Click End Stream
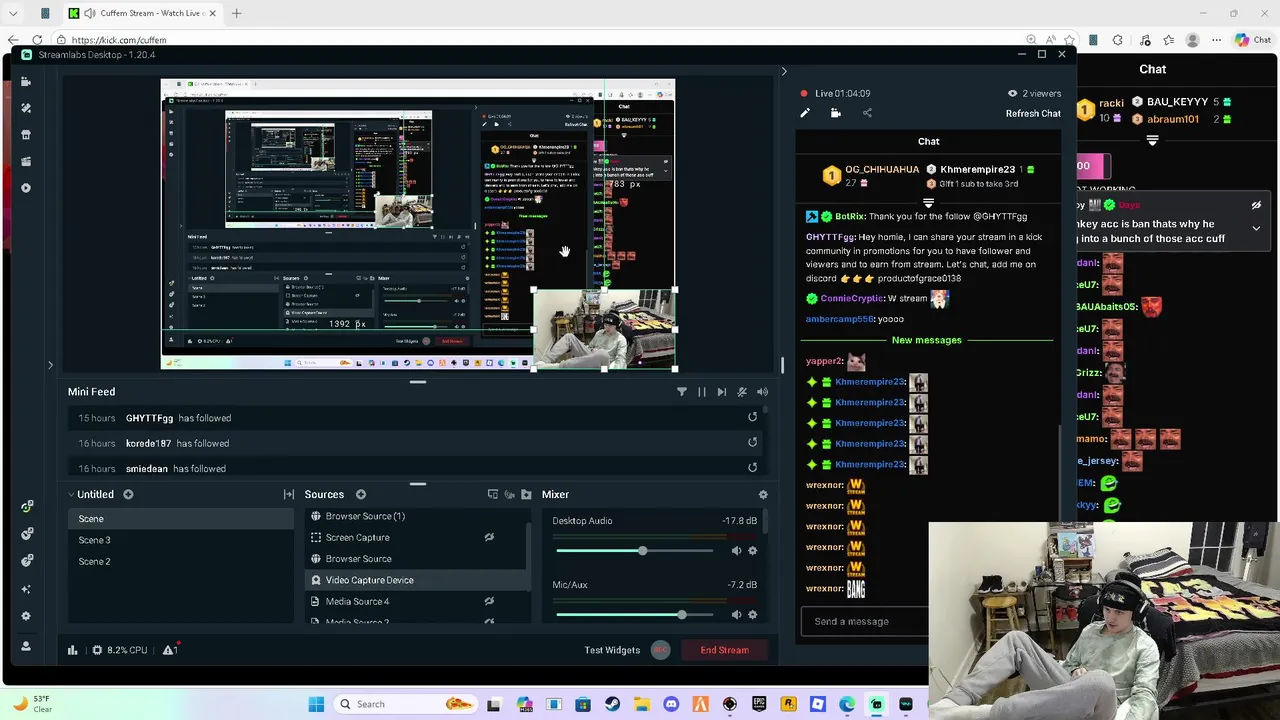 [724, 650]
